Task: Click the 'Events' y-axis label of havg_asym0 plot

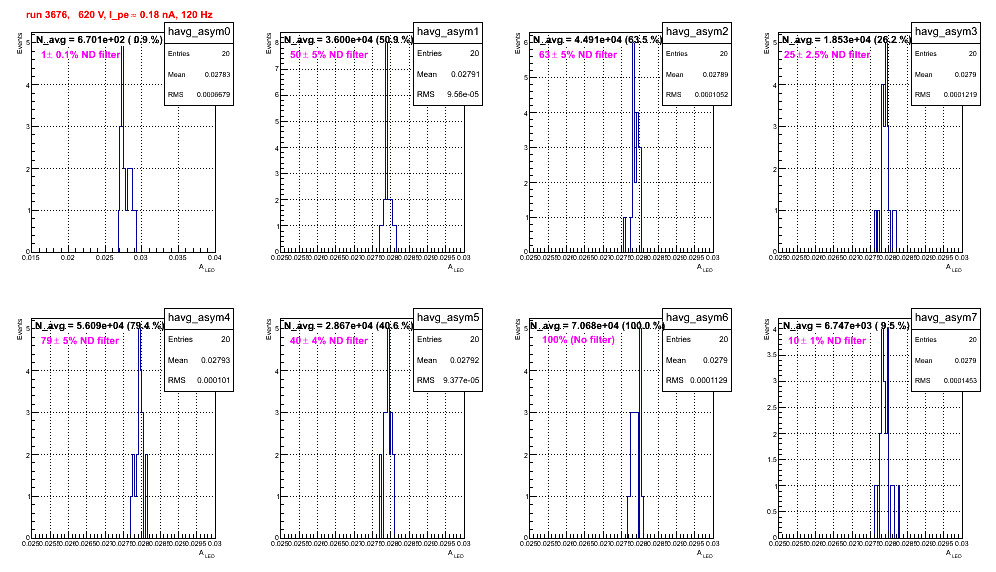Action: point(19,44)
